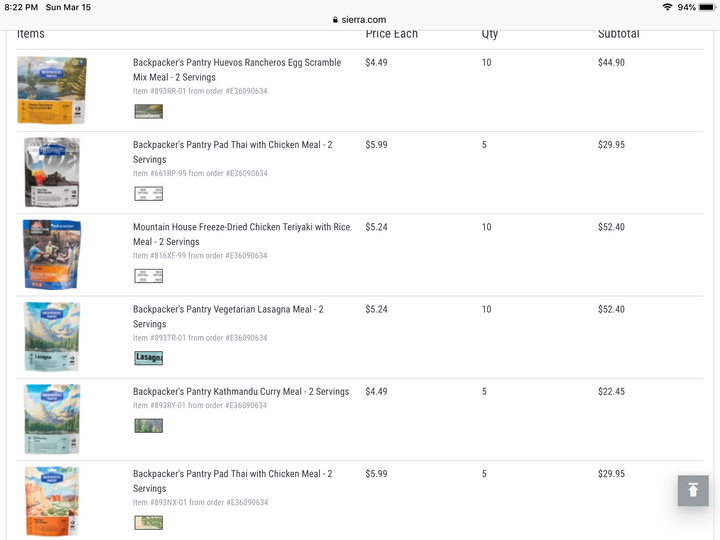Open the orange Pad Thai pouch thumbnail
Viewport: 720px width, 540px height.
pos(52,501)
